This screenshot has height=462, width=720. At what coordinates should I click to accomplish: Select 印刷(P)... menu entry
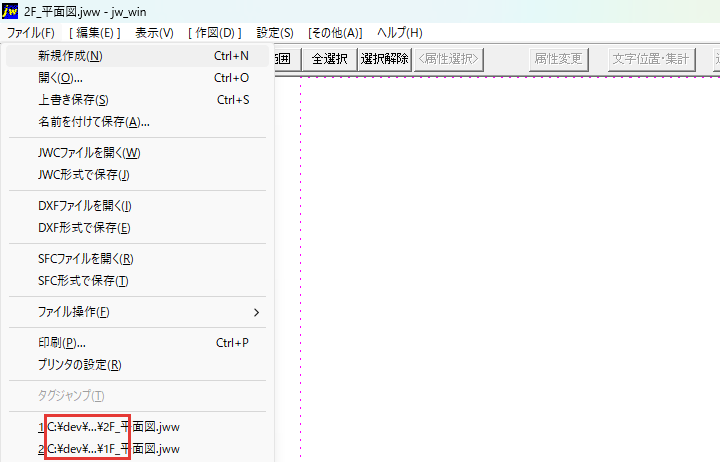point(137,343)
